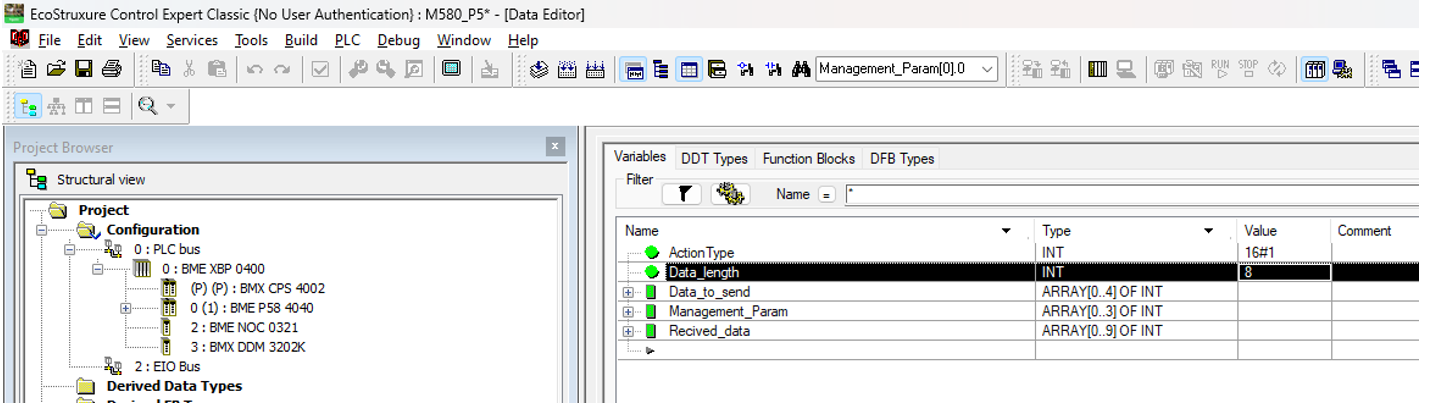Expand the Management_Param array variable
1435x414 pixels.
628,312
